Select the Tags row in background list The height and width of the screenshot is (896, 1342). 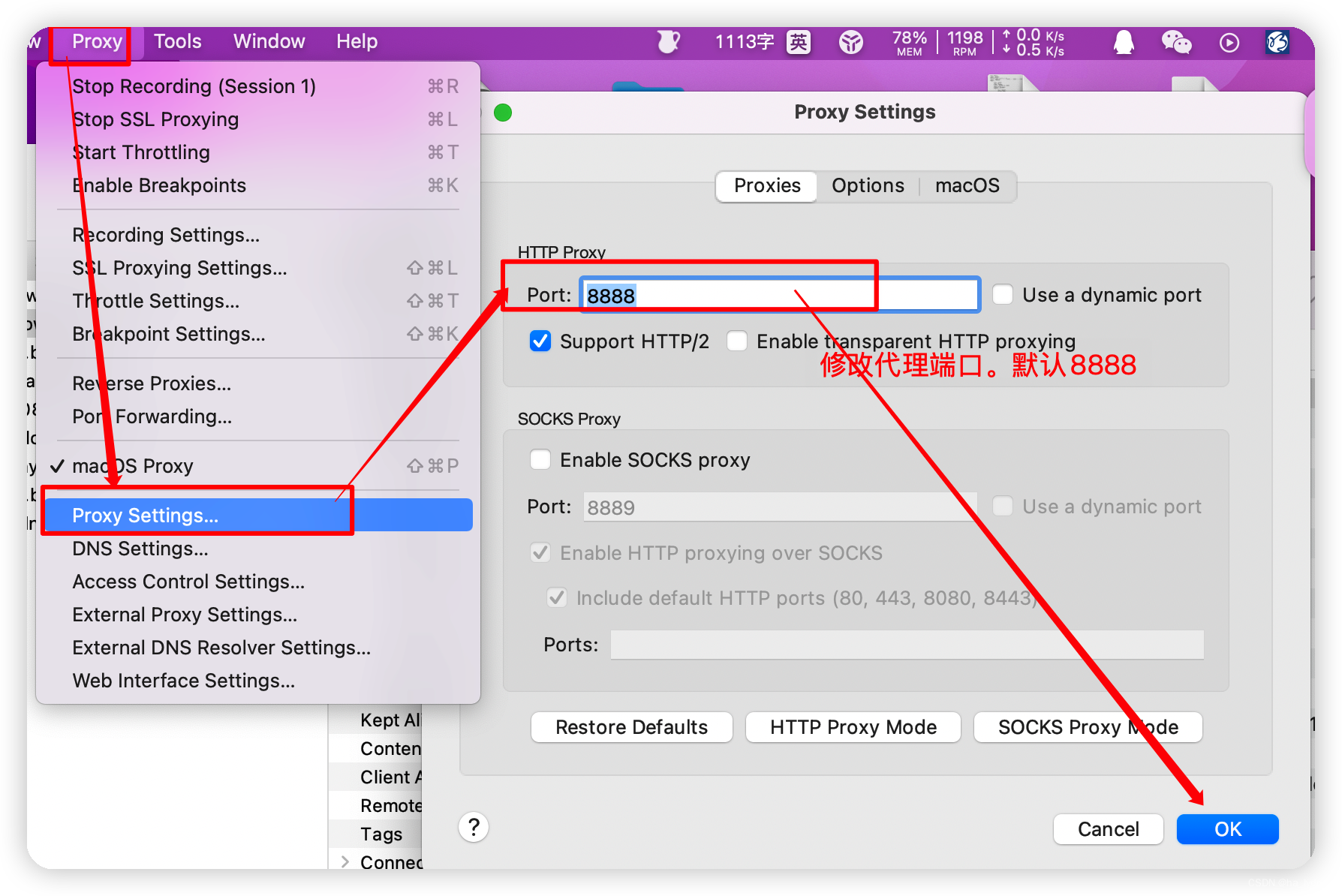click(x=375, y=834)
